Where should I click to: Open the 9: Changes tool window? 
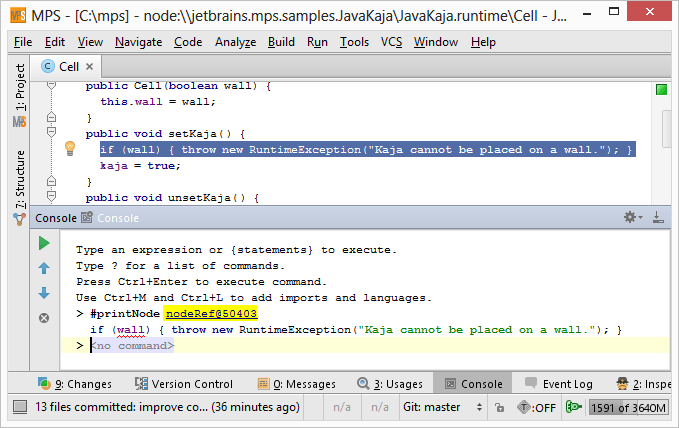(75, 384)
